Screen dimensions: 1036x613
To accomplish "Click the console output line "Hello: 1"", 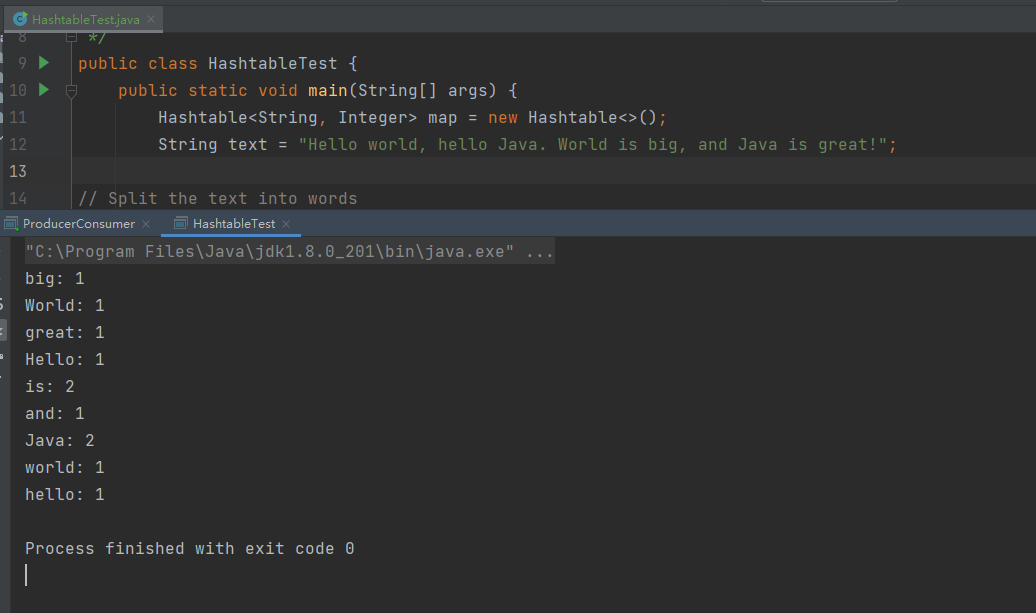I will [65, 360].
